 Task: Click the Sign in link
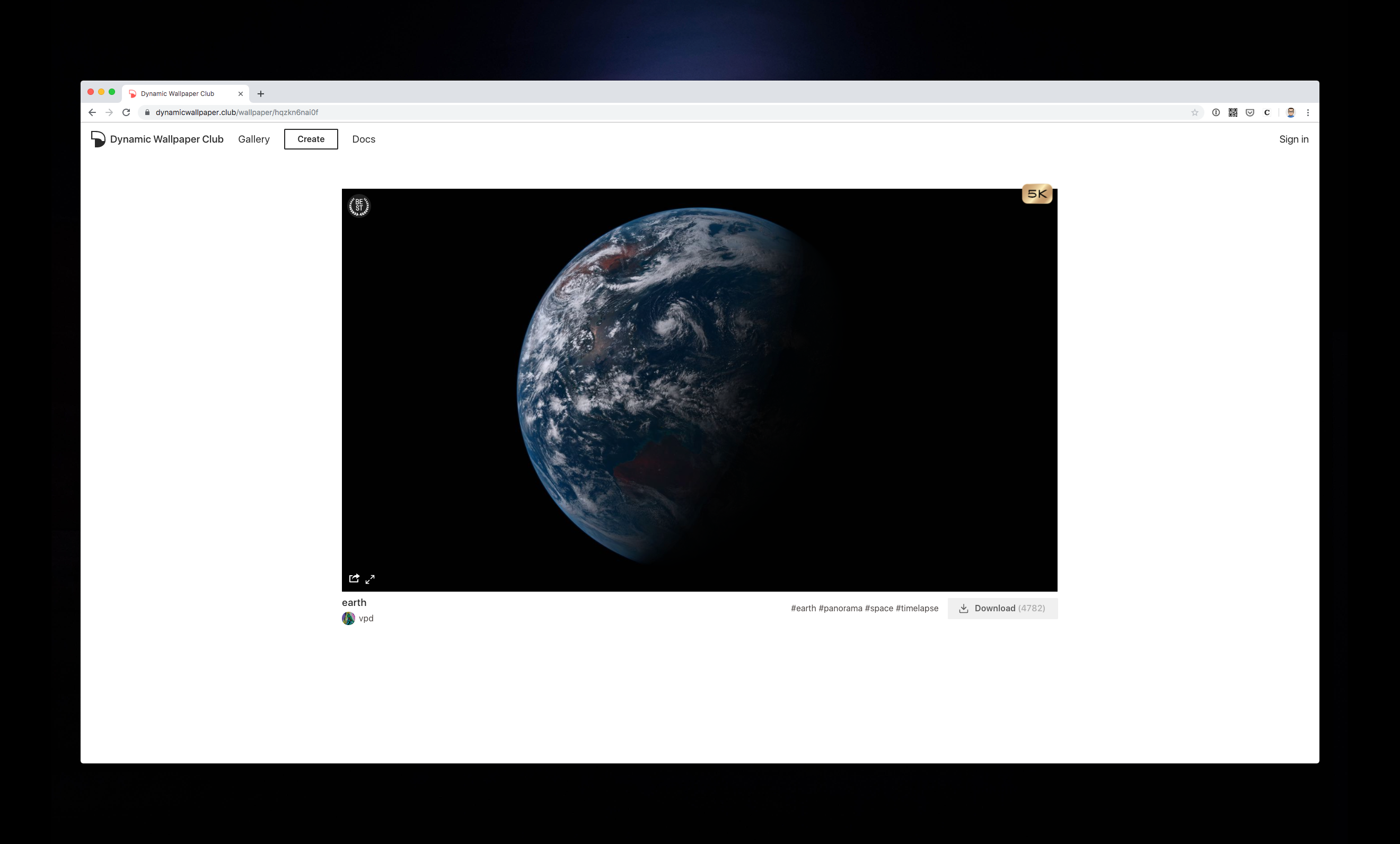click(1293, 139)
